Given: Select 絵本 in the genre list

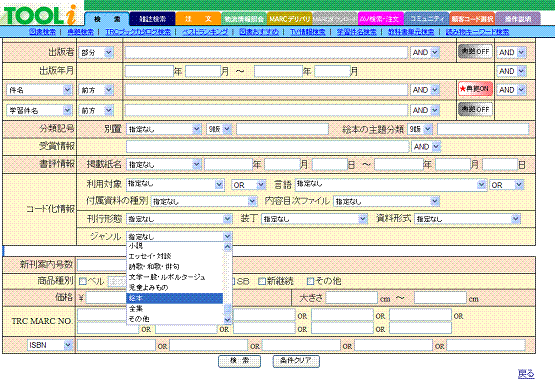Looking at the screenshot, I should click(x=174, y=298).
